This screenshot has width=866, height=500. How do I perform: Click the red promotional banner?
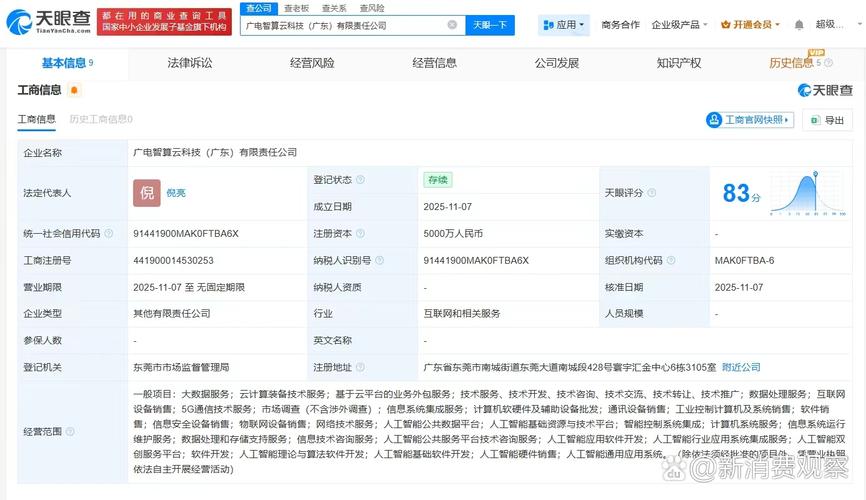(x=165, y=22)
